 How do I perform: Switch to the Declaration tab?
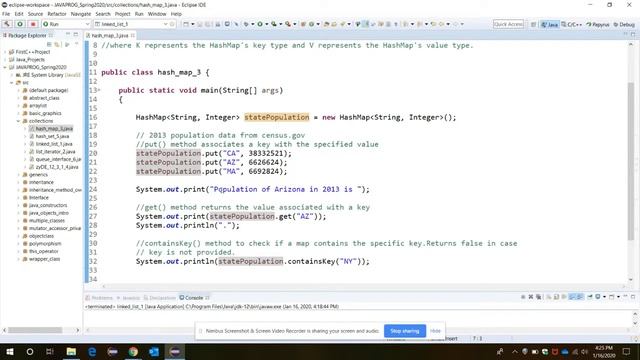pos(160,298)
